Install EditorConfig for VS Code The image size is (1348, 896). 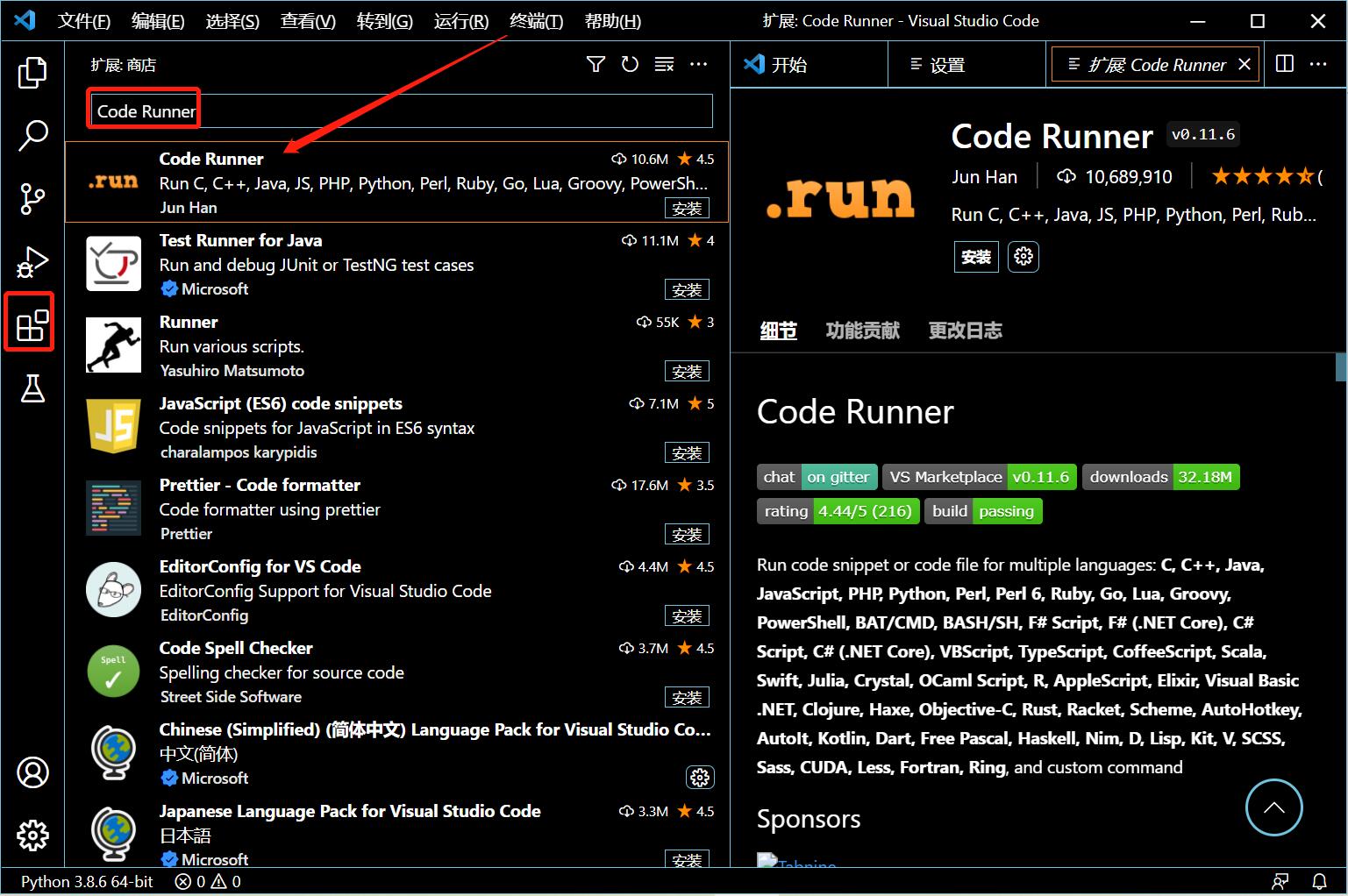687,615
